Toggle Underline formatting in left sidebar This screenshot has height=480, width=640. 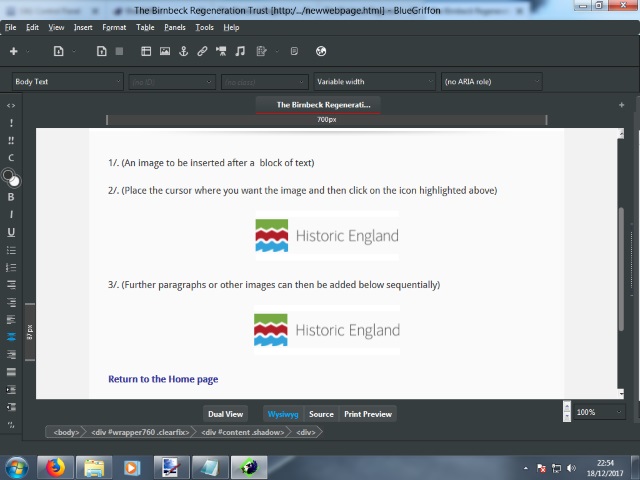point(11,233)
